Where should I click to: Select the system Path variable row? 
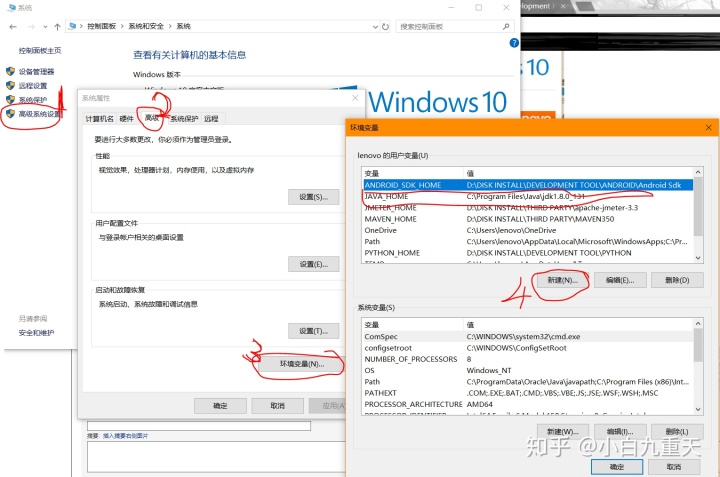click(528, 382)
